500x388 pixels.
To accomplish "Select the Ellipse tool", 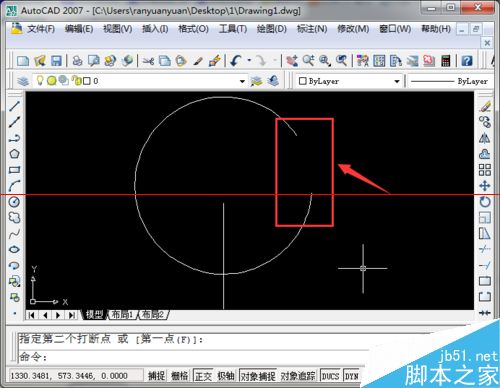I will pos(14,250).
